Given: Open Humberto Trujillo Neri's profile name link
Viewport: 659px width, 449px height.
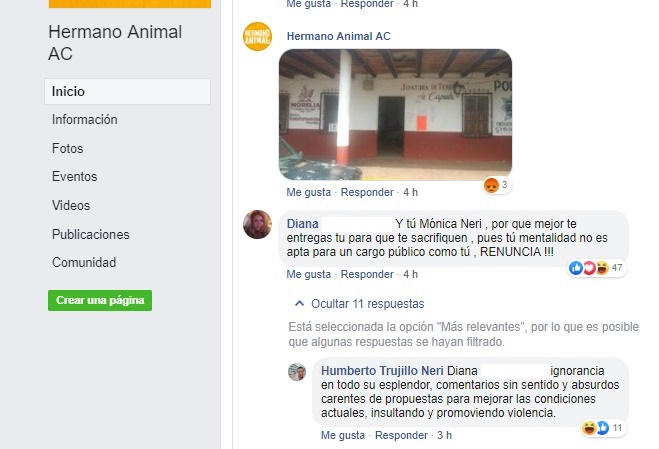Looking at the screenshot, I should click(x=382, y=371).
